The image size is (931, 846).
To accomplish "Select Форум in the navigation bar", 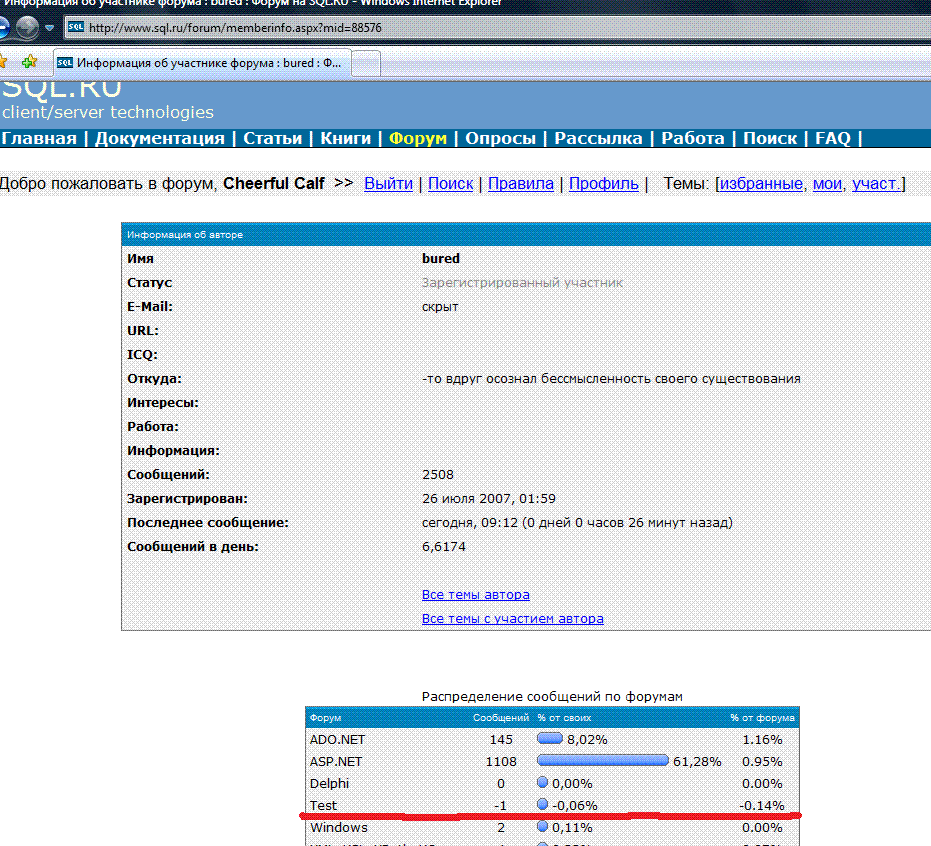I will coord(418,139).
